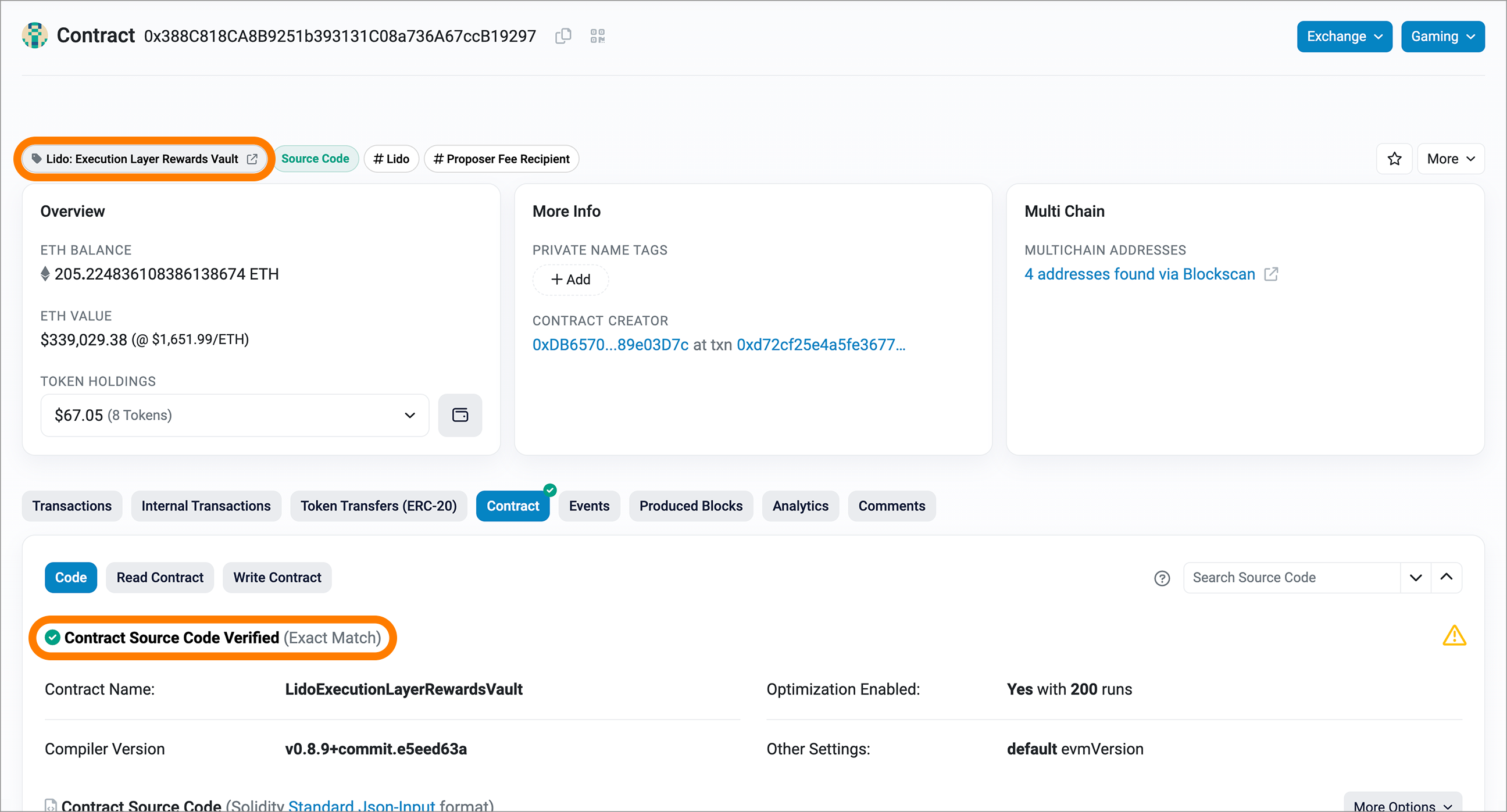The image size is (1507, 812).
Task: Select the ETH balance value 205.224836108386138674 ETH
Action: tap(167, 274)
